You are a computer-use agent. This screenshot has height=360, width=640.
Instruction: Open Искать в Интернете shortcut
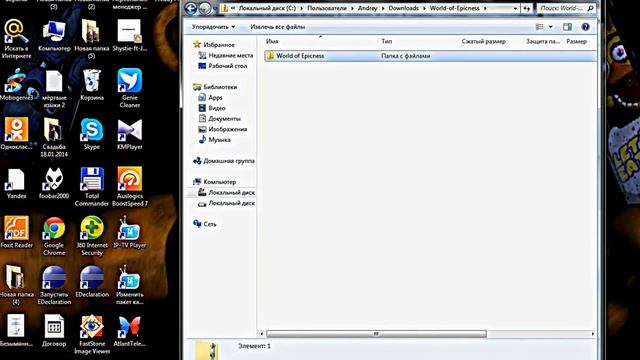16,39
